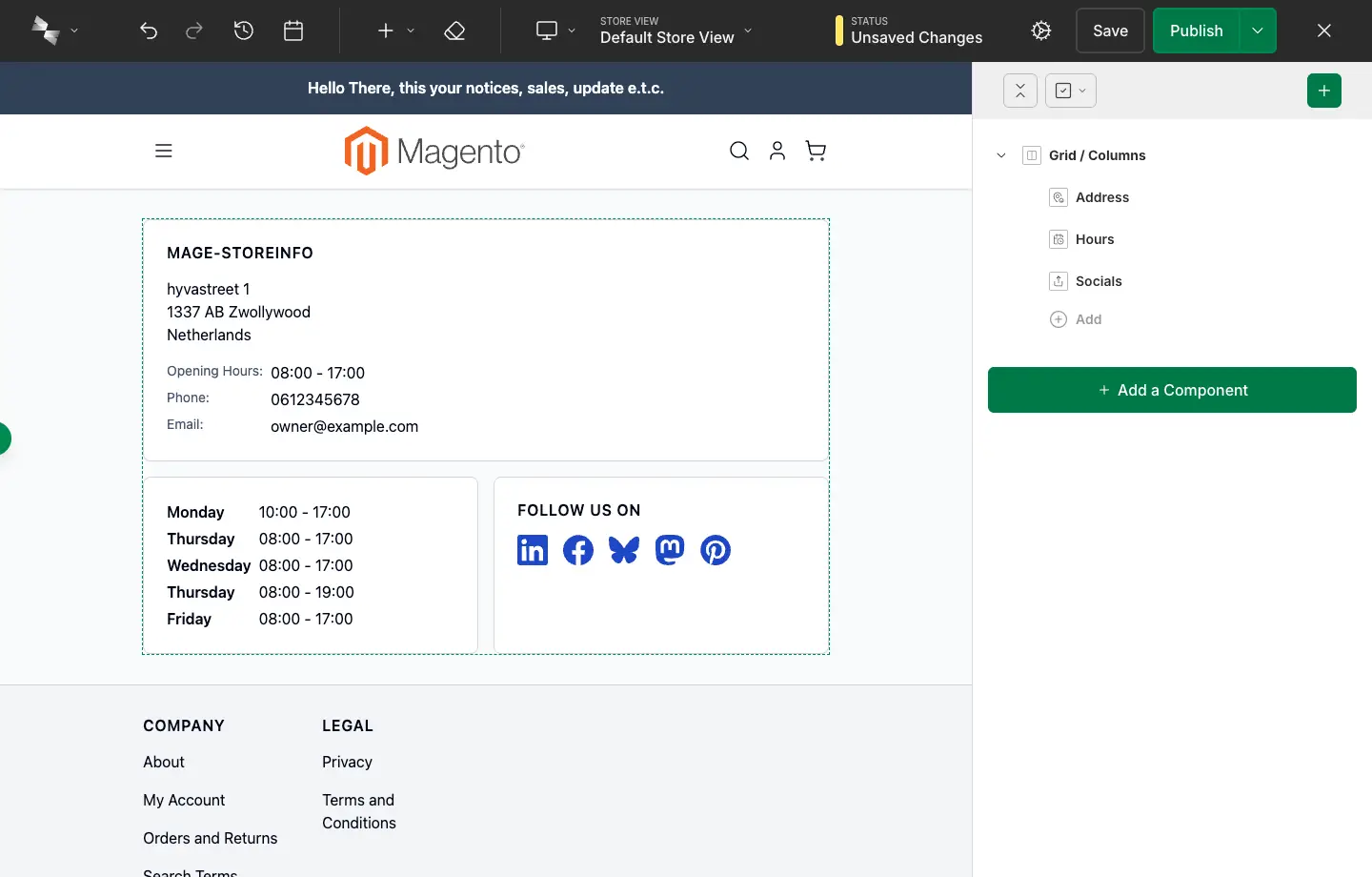Click the Privacy link in the footer
The image size is (1372, 877).
(347, 762)
